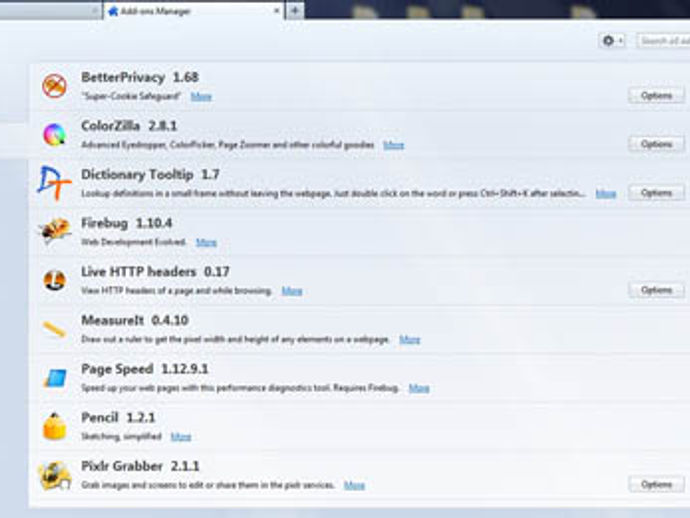Click the Web Development Evolved description
This screenshot has height=518, width=690.
click(133, 242)
